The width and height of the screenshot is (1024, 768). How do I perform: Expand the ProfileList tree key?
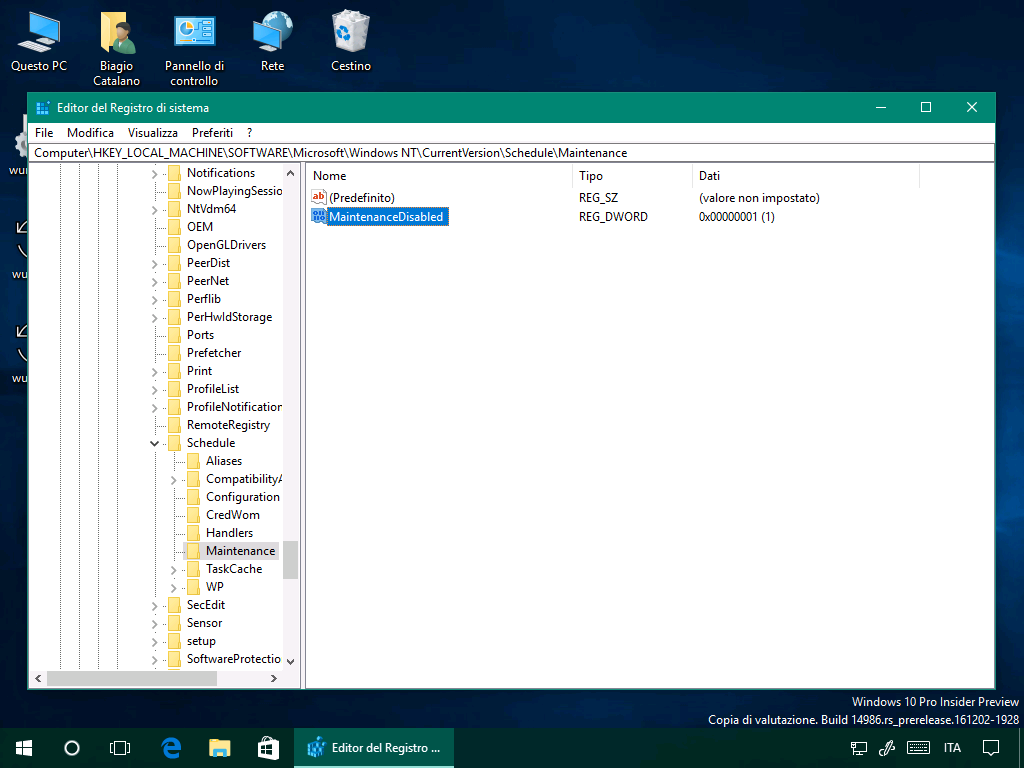click(154, 390)
